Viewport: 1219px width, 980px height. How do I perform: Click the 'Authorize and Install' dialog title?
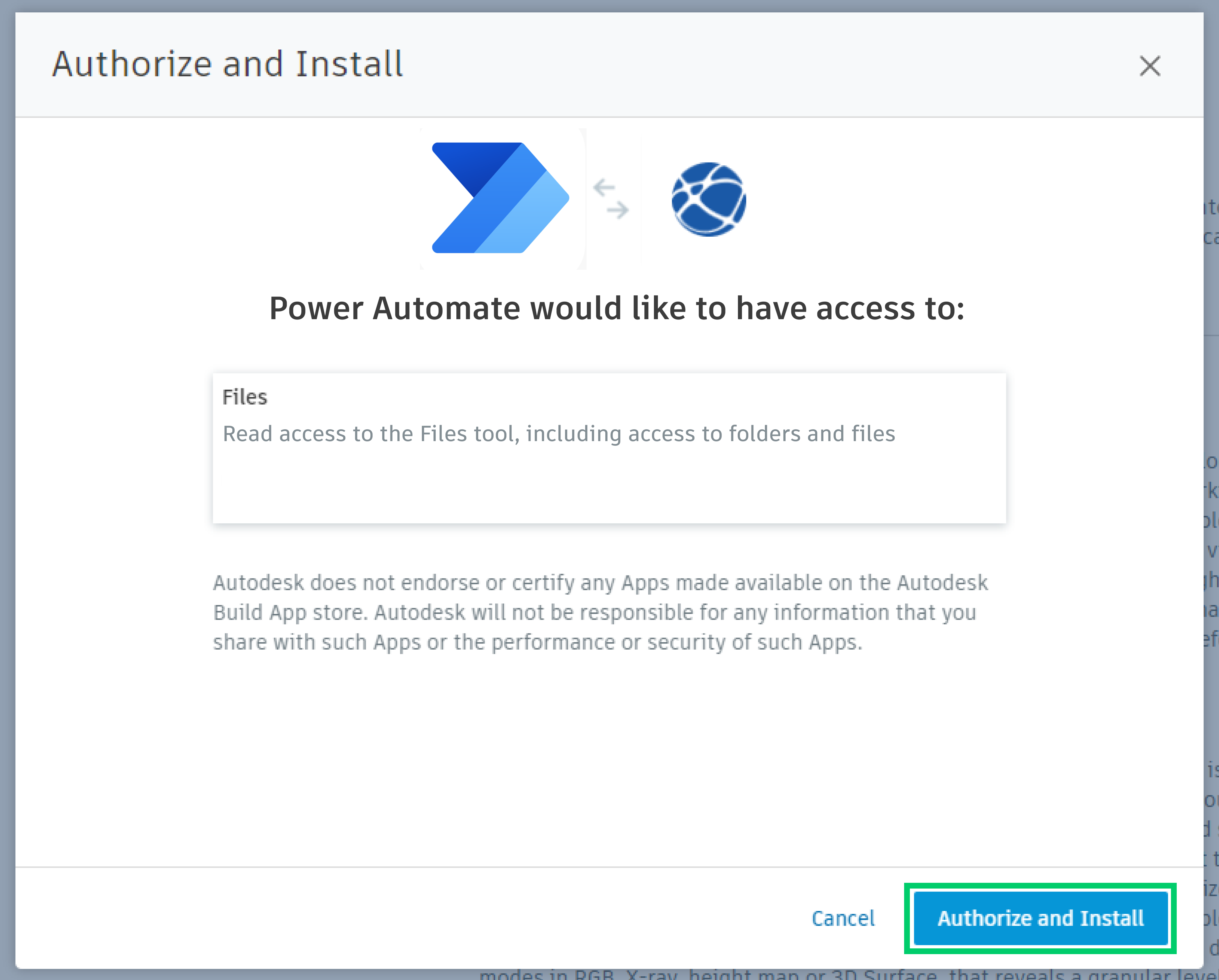click(x=228, y=64)
